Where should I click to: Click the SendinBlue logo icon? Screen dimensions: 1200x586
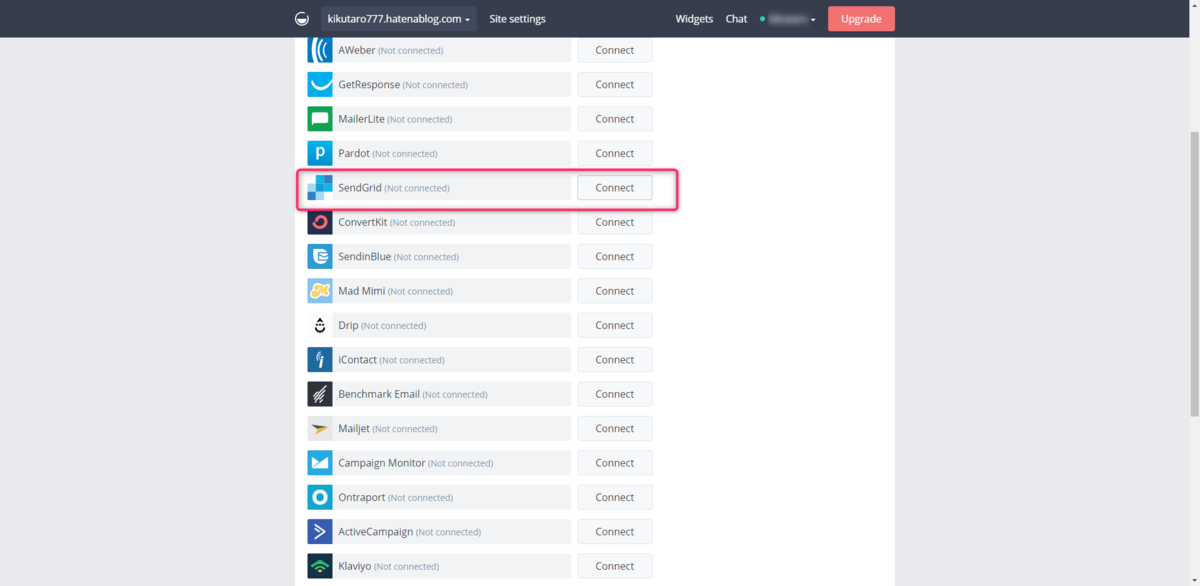[320, 256]
